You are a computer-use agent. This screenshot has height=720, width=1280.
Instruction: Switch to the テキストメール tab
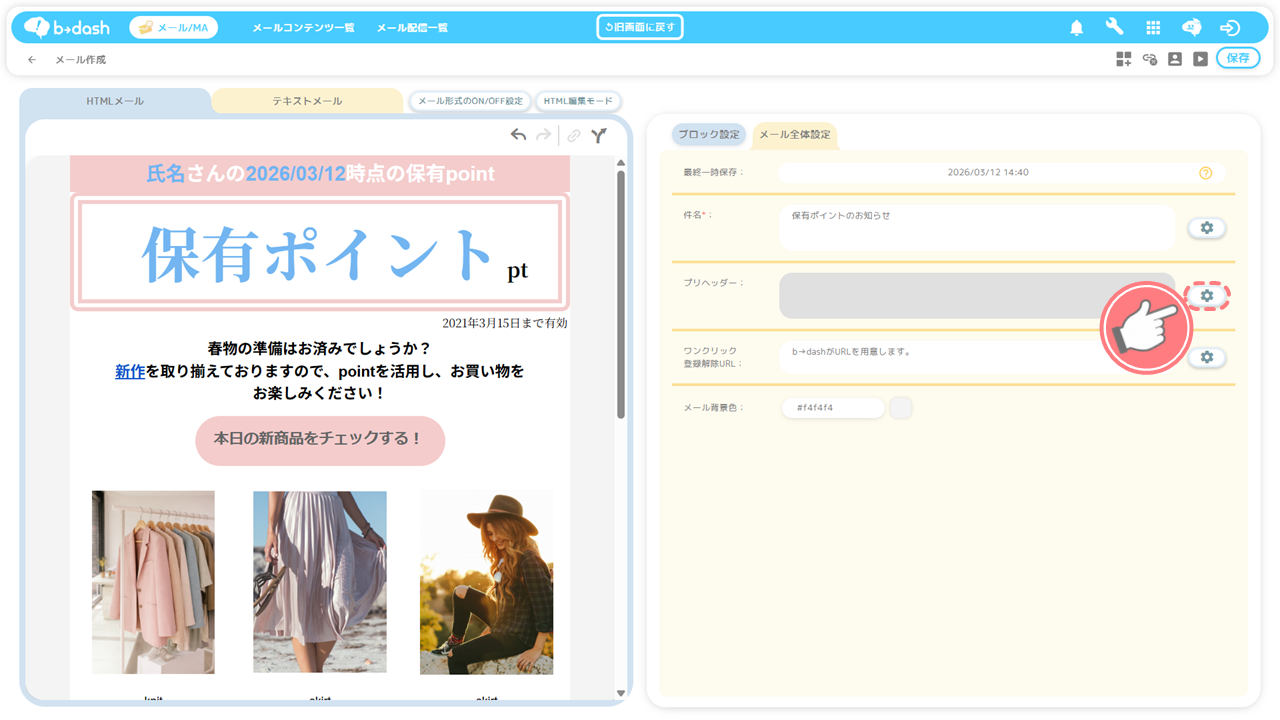click(307, 101)
